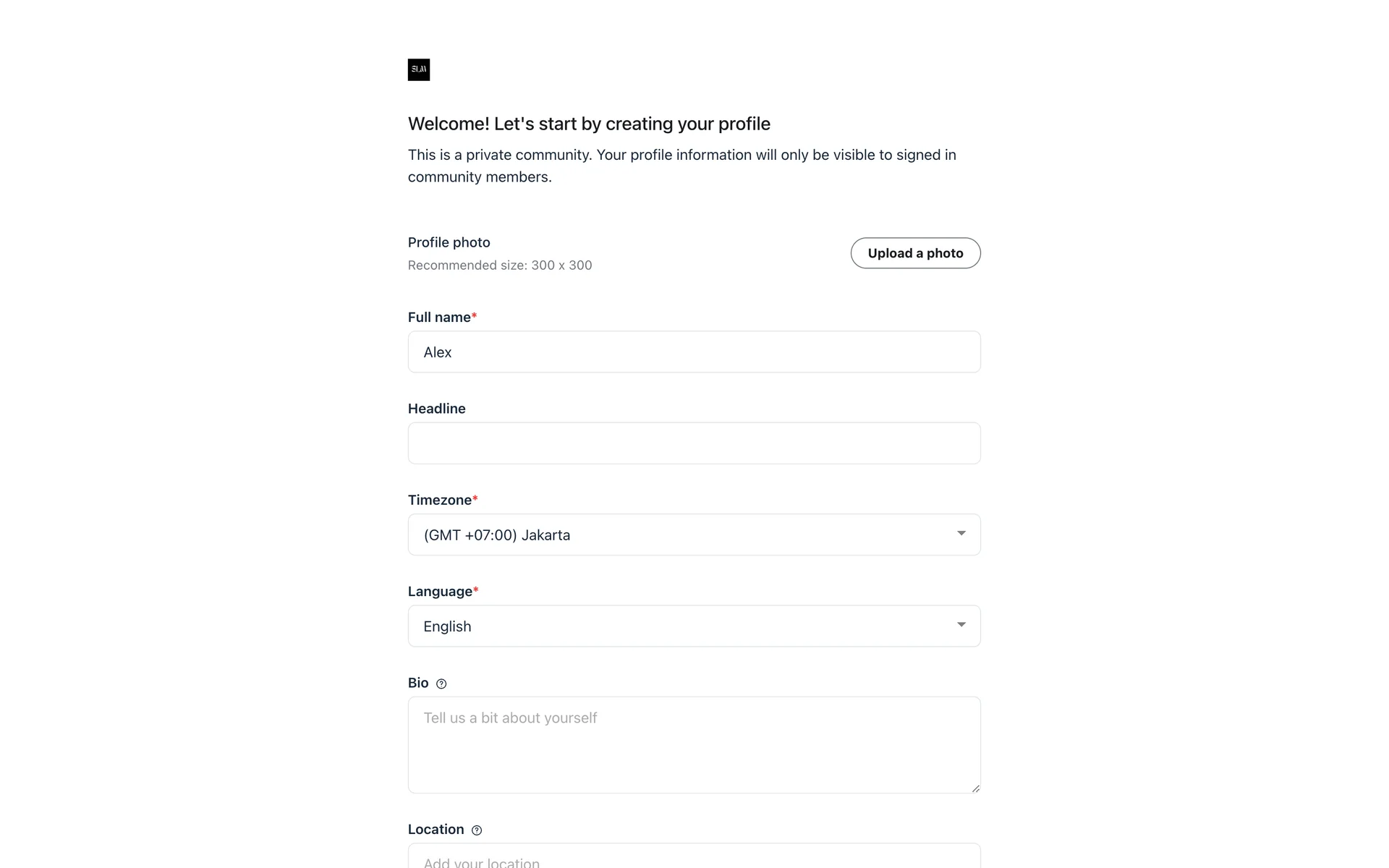1389x868 pixels.
Task: Click the Bio help question-mark icon
Action: point(441,684)
